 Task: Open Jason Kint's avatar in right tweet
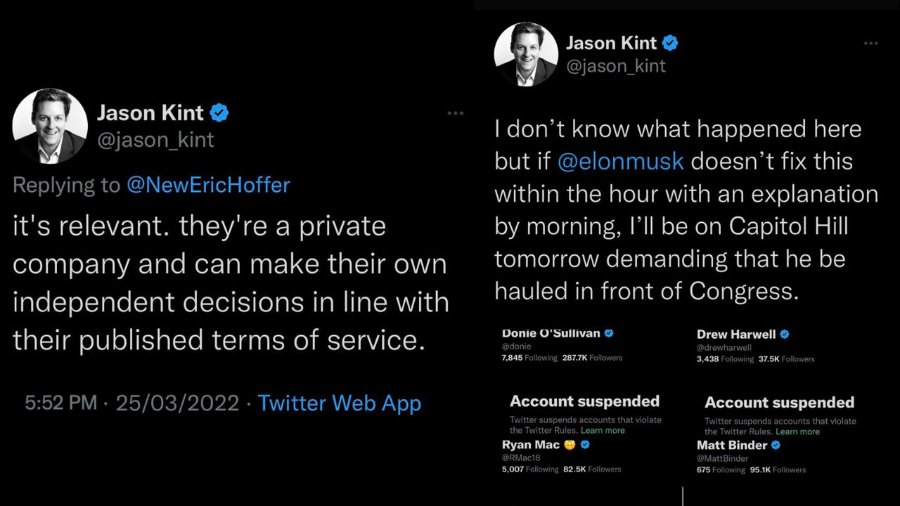(526, 55)
